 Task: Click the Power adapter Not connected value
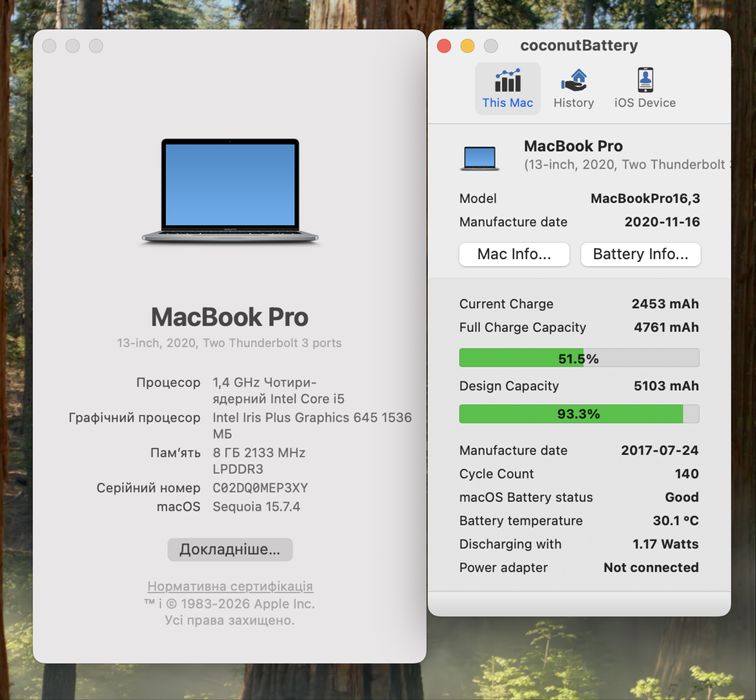pyautogui.click(x=651, y=567)
